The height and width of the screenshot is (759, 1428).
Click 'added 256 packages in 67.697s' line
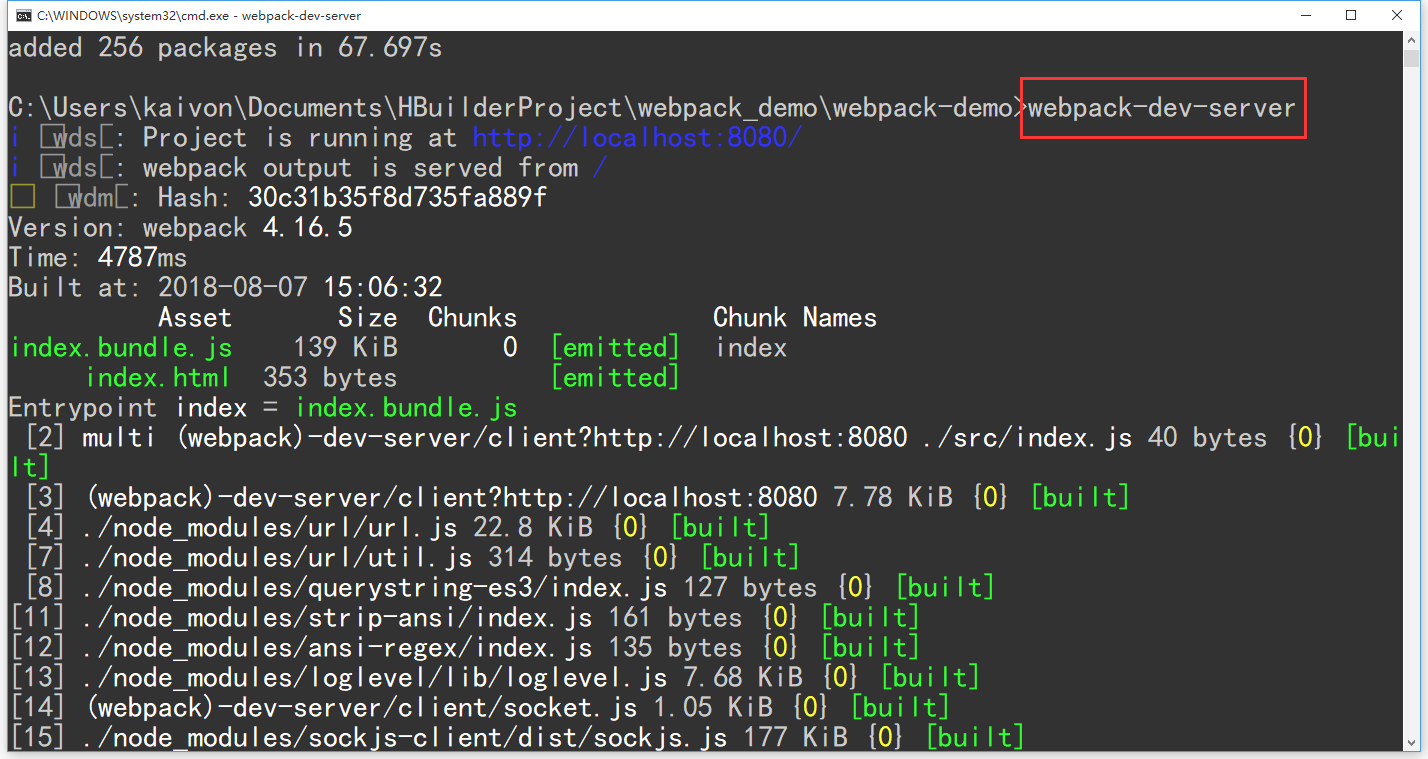pyautogui.click(x=225, y=47)
